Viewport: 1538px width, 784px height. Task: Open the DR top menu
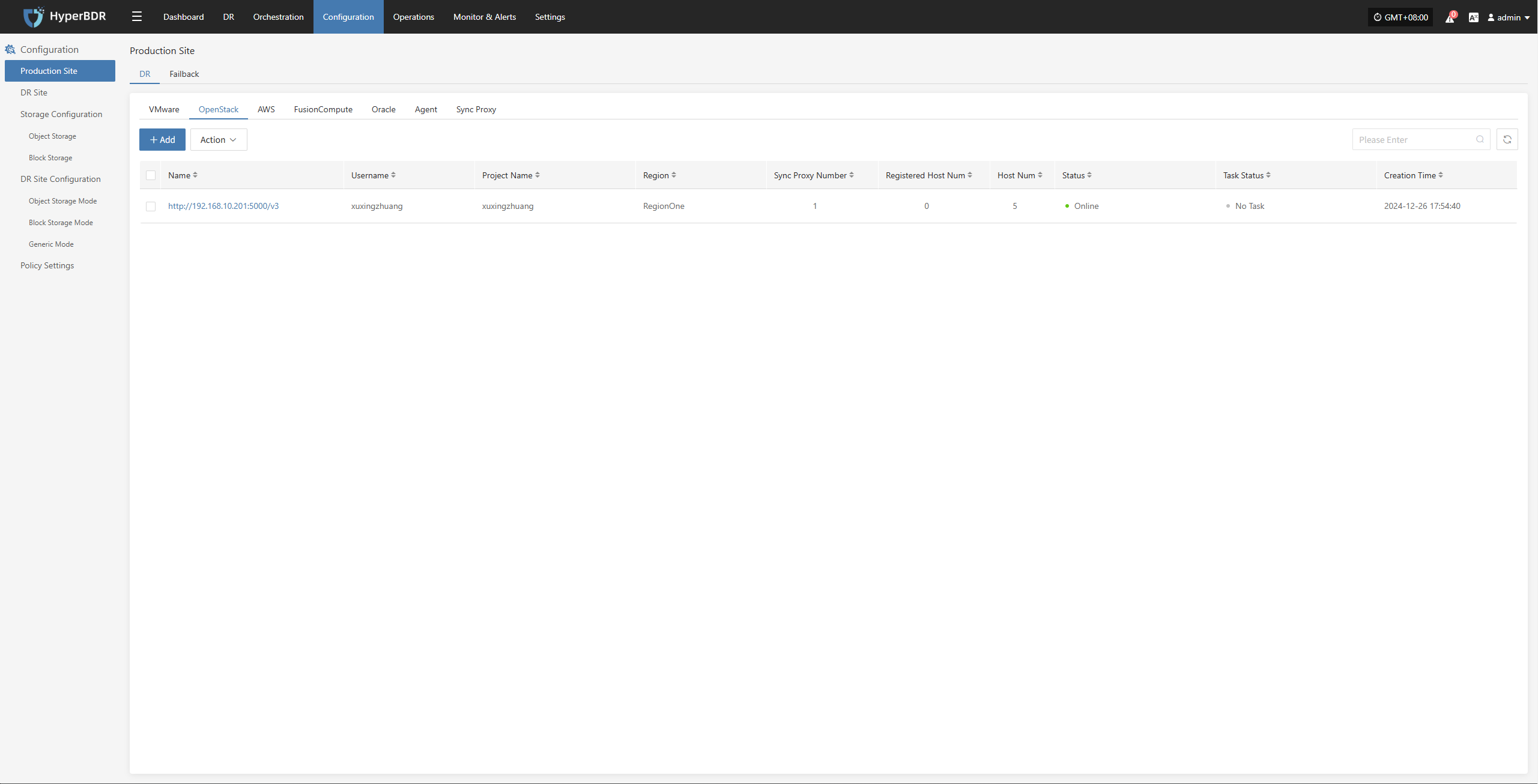[229, 17]
